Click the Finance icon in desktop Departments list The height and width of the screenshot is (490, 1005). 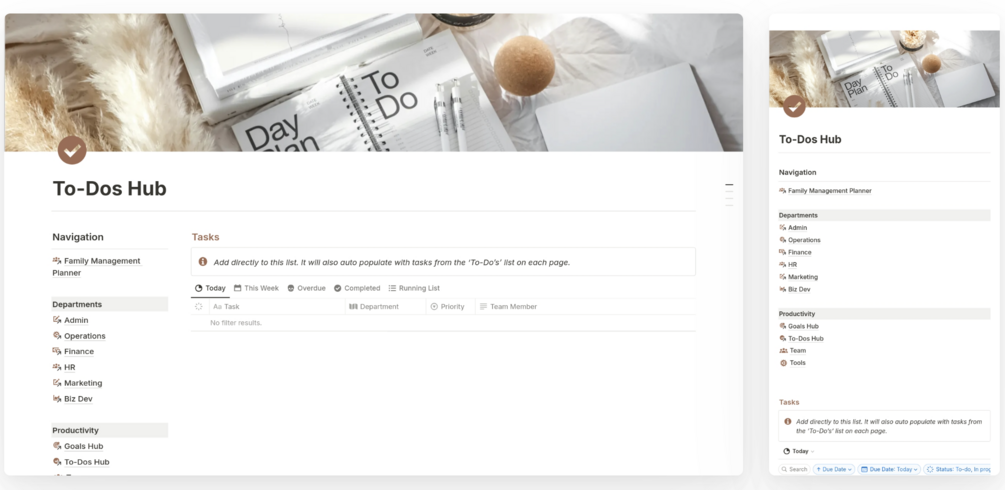point(57,351)
